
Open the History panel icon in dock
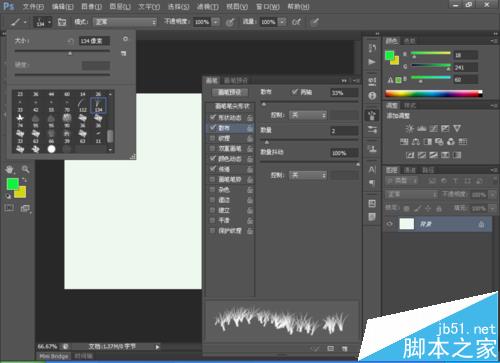click(372, 48)
